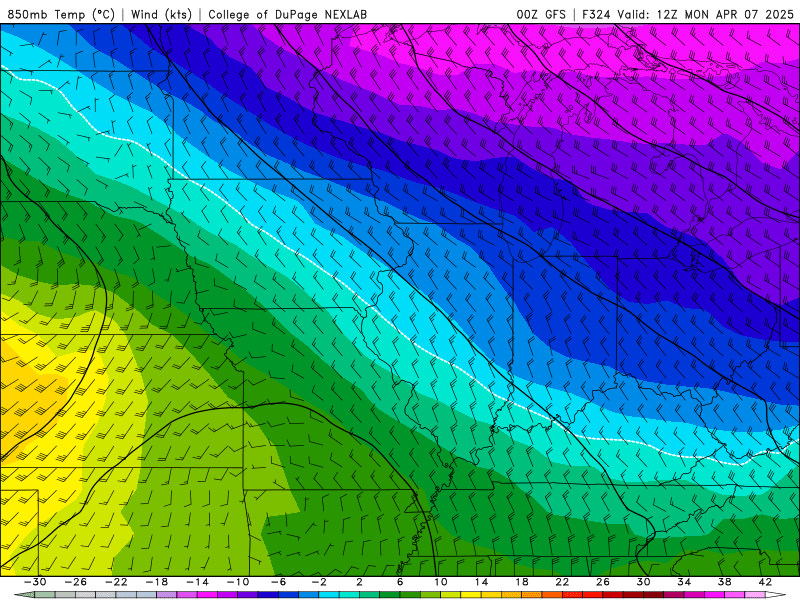Viewport: 800px width, 600px height.
Task: Click the left end arrow of the colorbar
Action: tap(24, 594)
